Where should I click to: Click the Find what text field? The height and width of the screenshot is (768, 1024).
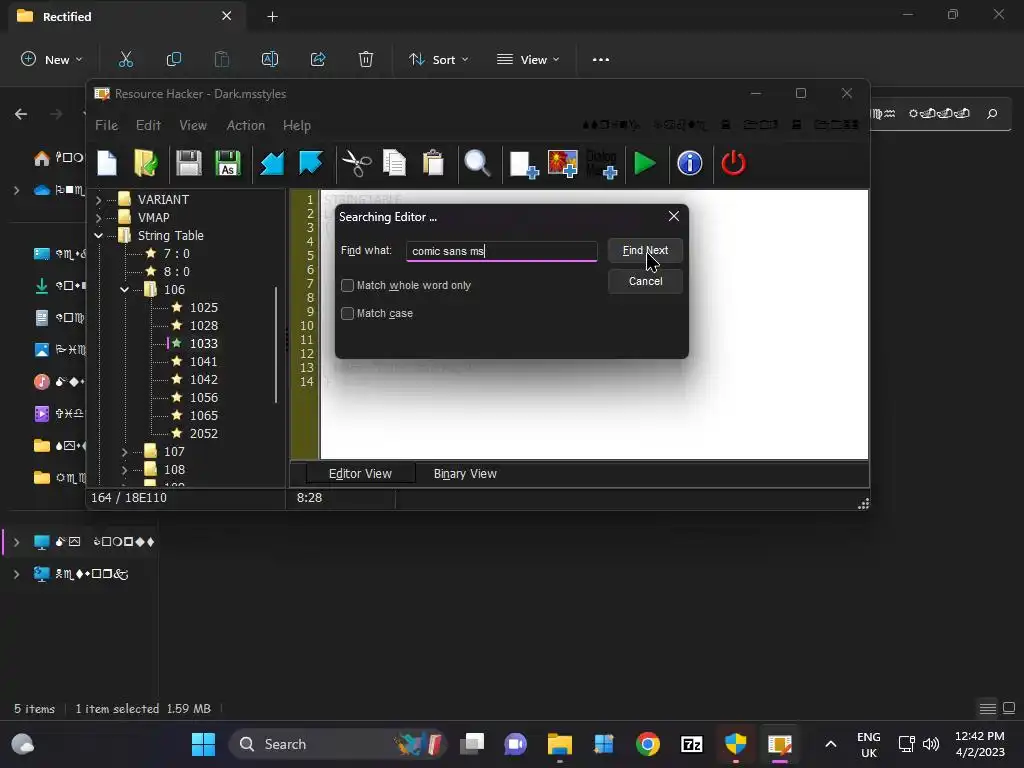tap(502, 251)
